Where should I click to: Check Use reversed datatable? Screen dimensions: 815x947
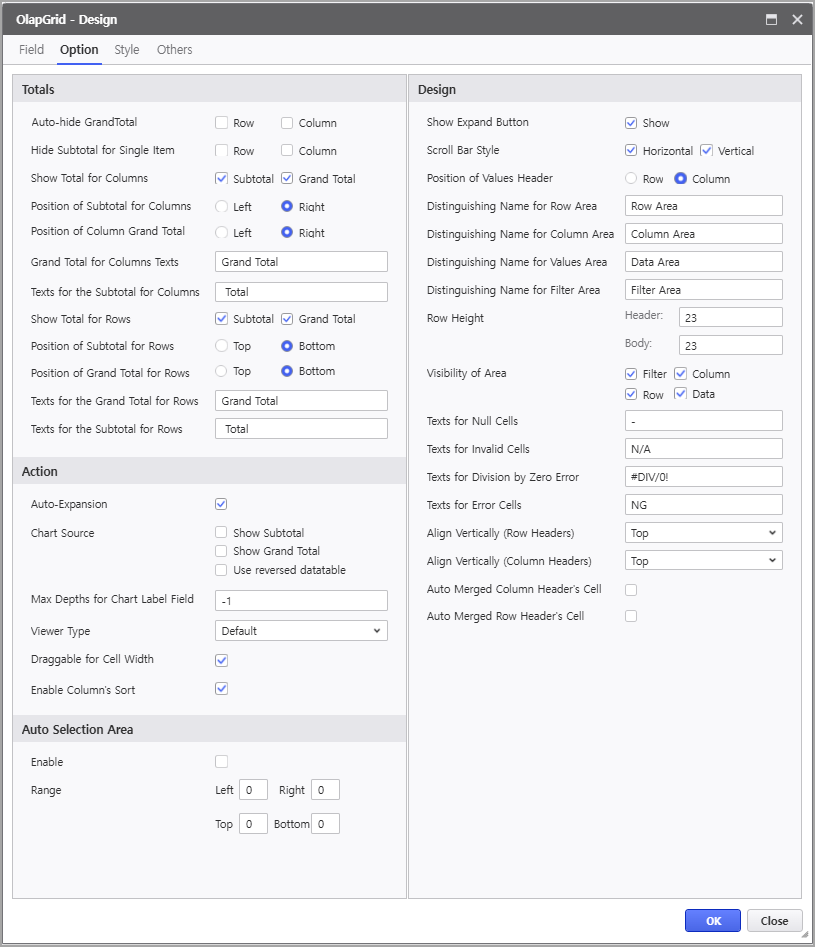coord(221,570)
